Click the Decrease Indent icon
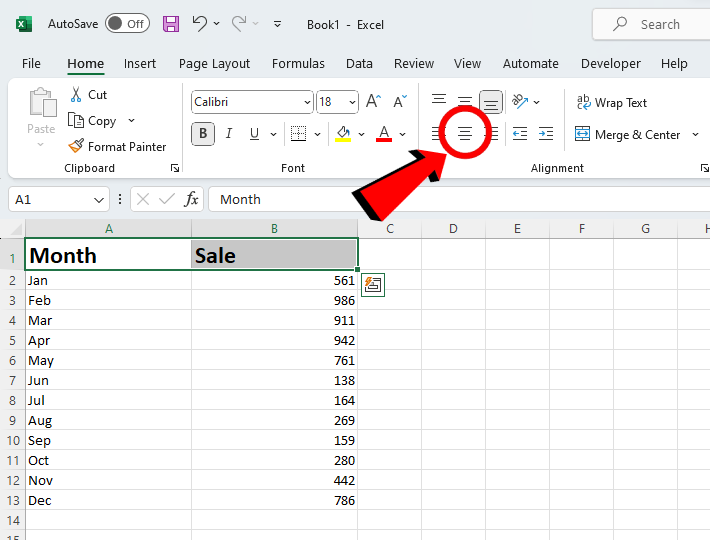This screenshot has height=540, width=710. (520, 134)
